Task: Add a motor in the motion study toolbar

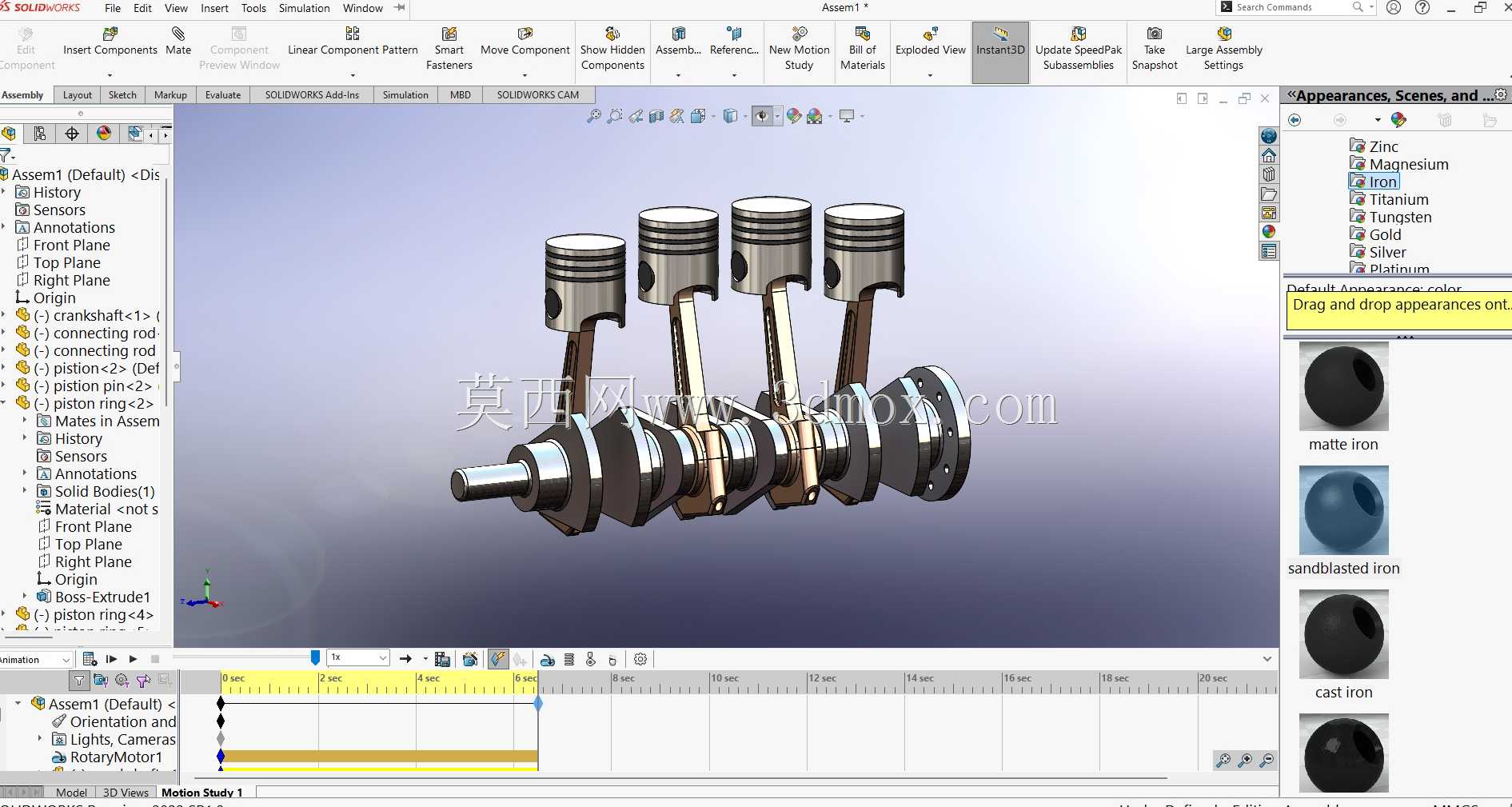Action: pyautogui.click(x=548, y=659)
